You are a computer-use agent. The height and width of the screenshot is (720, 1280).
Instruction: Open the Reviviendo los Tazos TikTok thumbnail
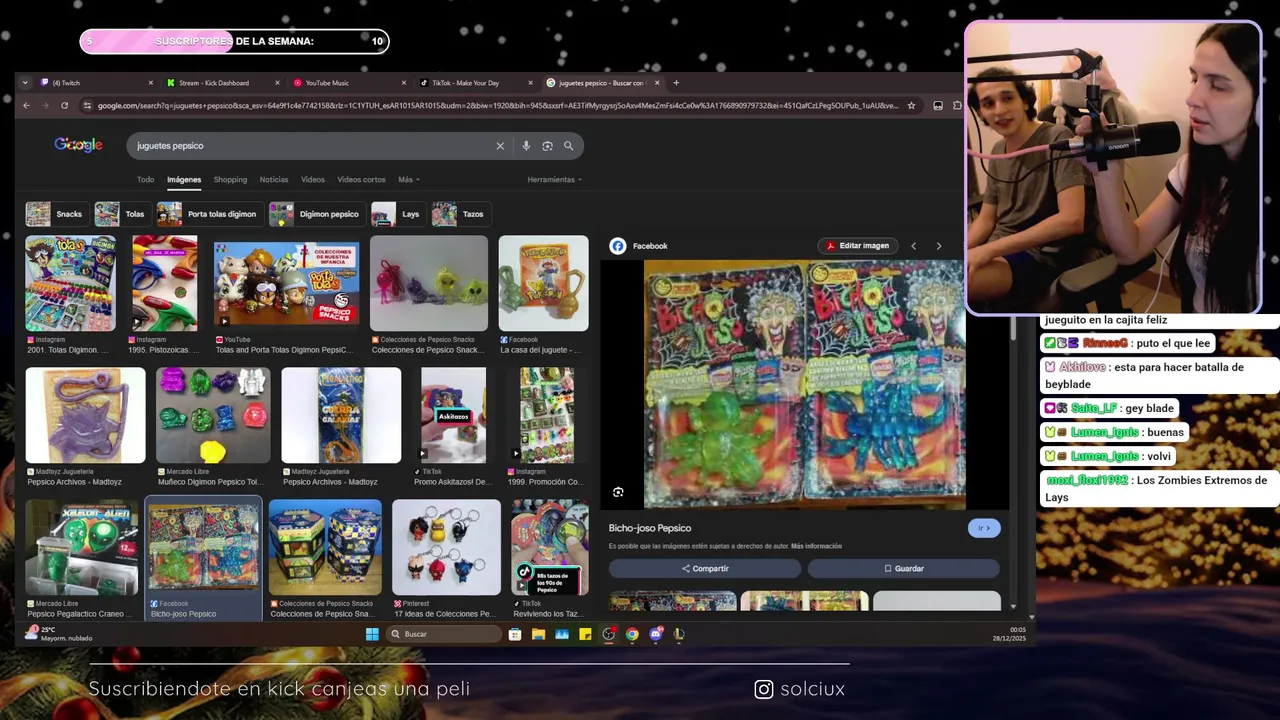pos(549,547)
